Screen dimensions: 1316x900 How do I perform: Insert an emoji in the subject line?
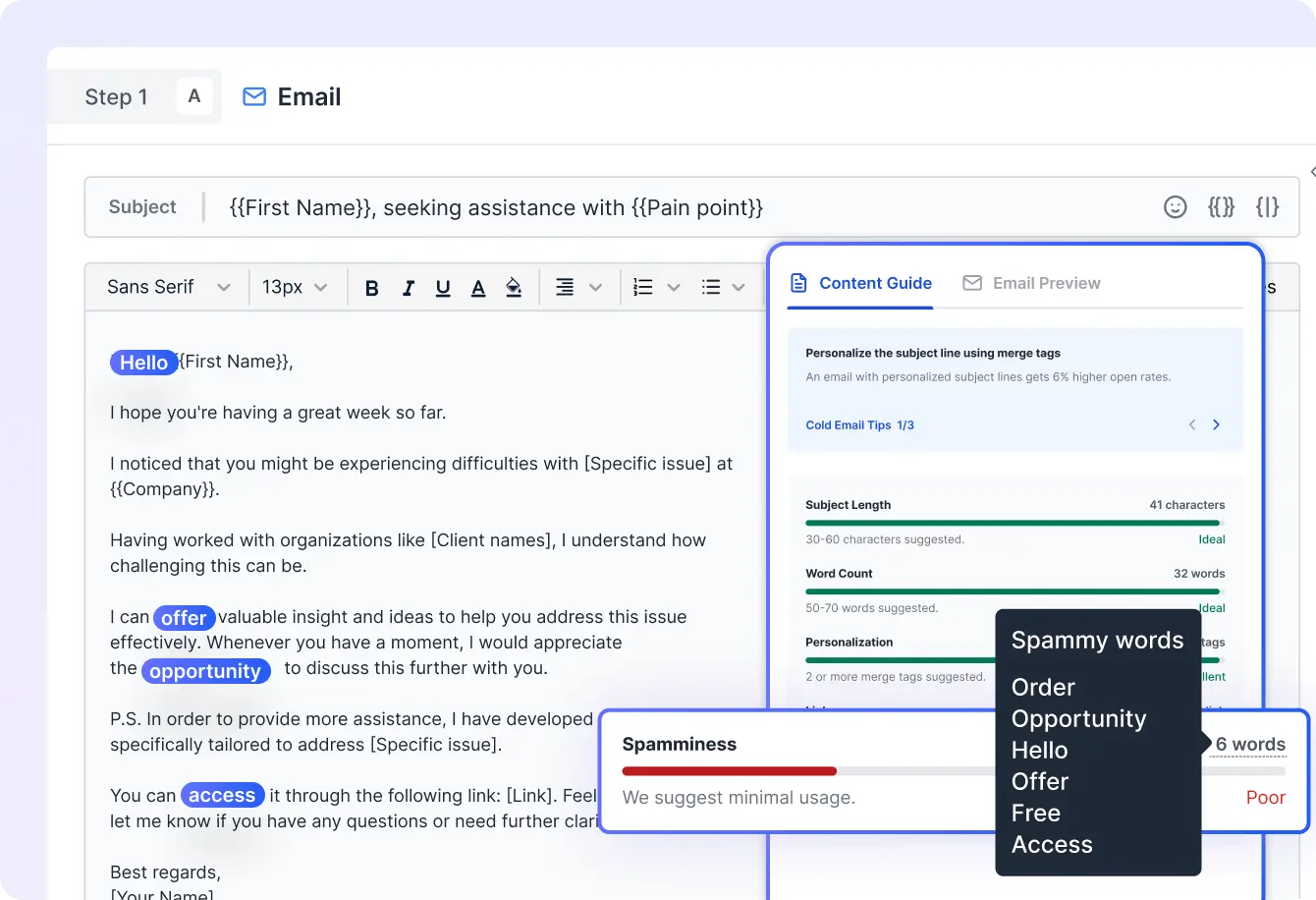click(x=1175, y=207)
